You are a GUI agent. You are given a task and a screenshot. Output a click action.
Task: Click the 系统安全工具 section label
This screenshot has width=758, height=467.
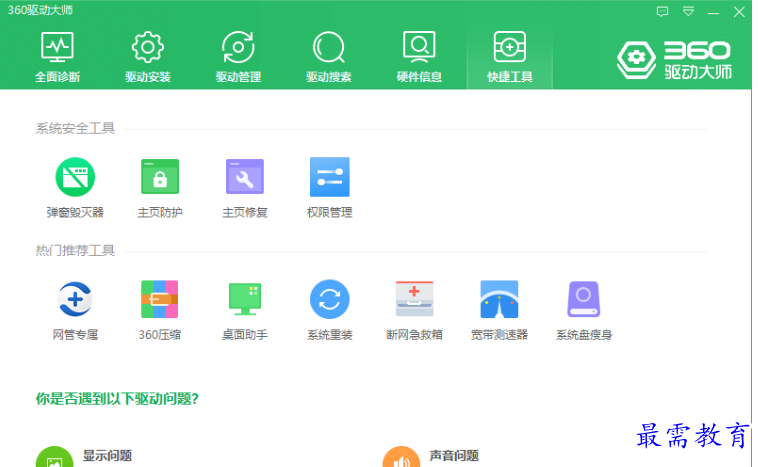[x=75, y=128]
